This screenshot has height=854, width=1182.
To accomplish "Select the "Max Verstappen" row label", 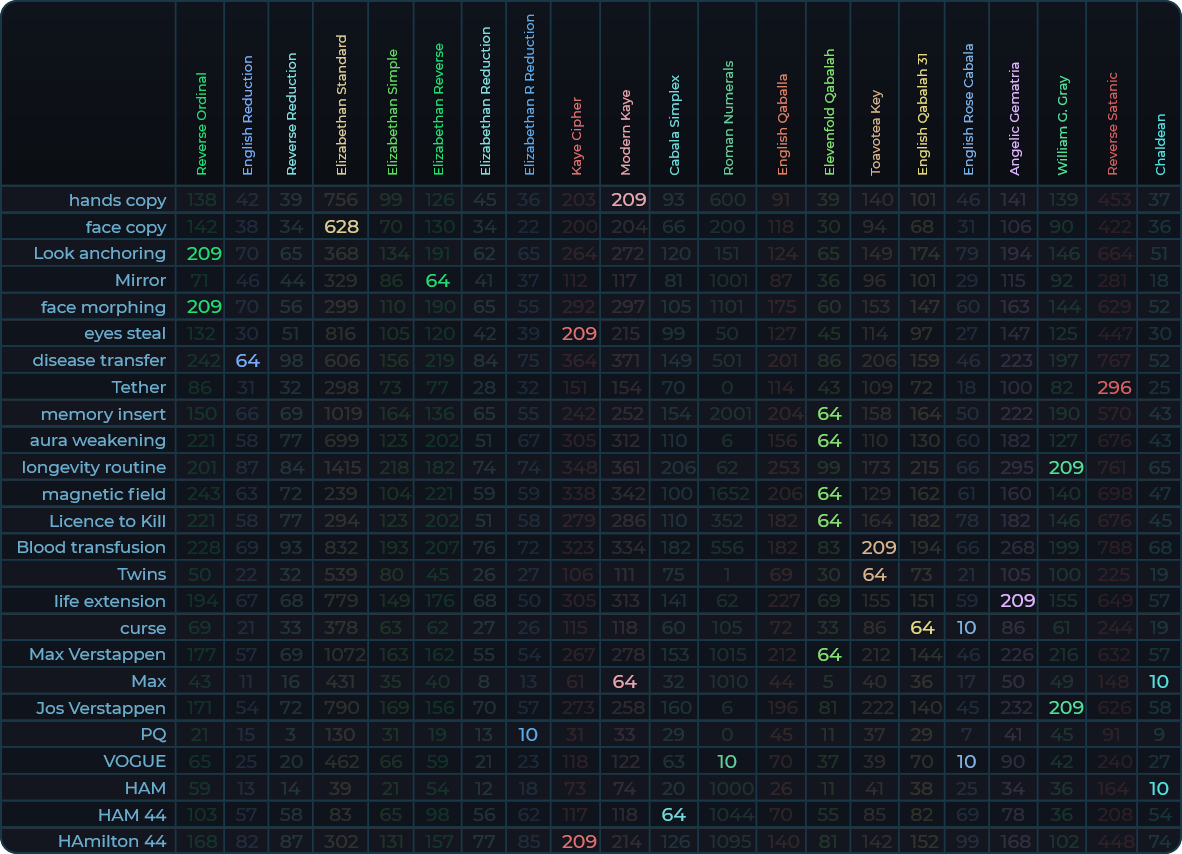I will (97, 654).
